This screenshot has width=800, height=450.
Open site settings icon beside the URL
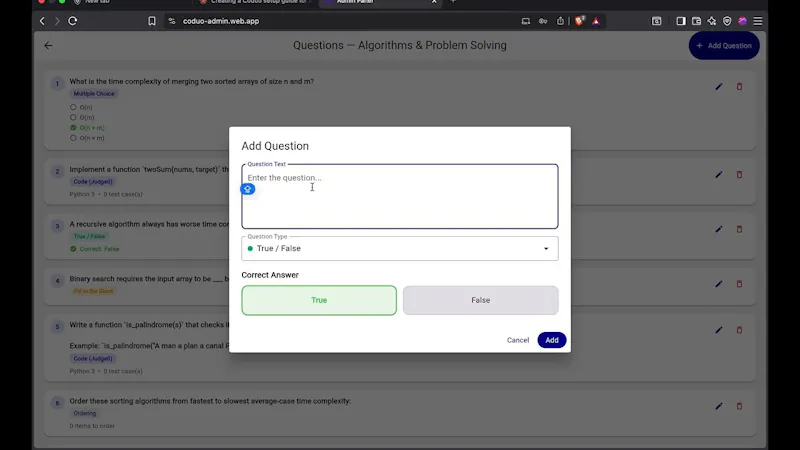[x=172, y=21]
